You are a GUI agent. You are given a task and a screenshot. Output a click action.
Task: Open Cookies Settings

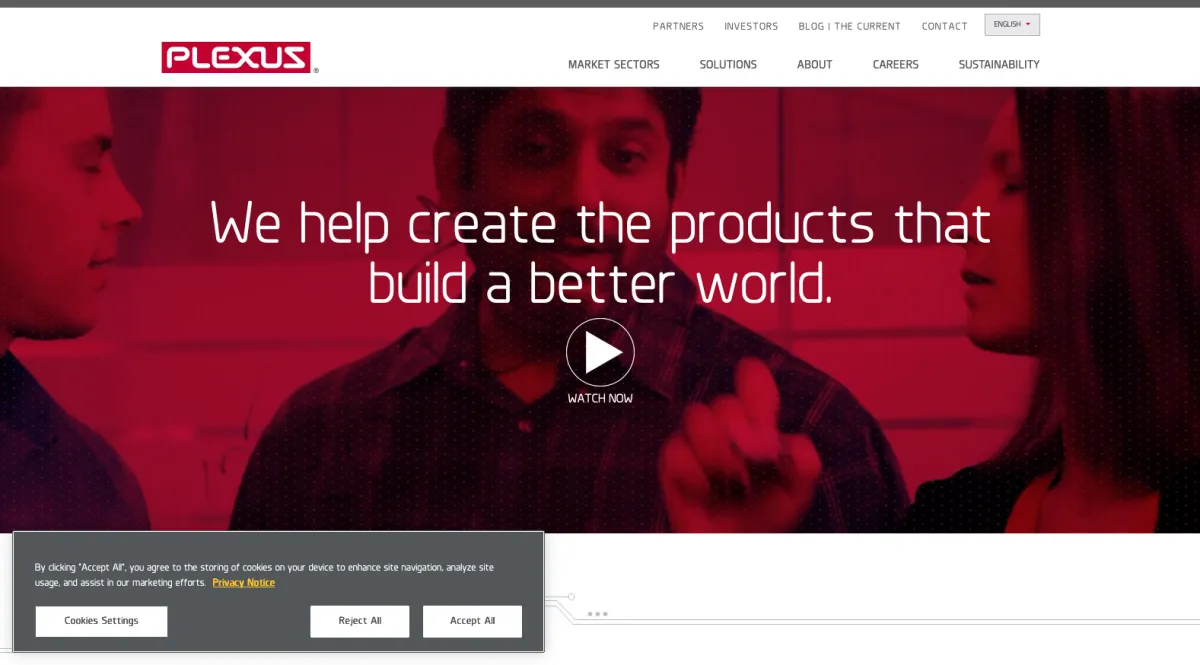click(x=101, y=621)
